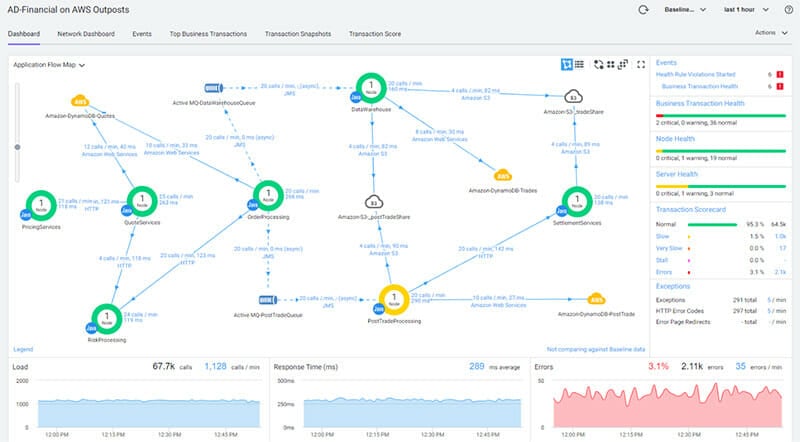
Task: Click 'Not comparing against Baseline data' text
Action: coord(595,350)
